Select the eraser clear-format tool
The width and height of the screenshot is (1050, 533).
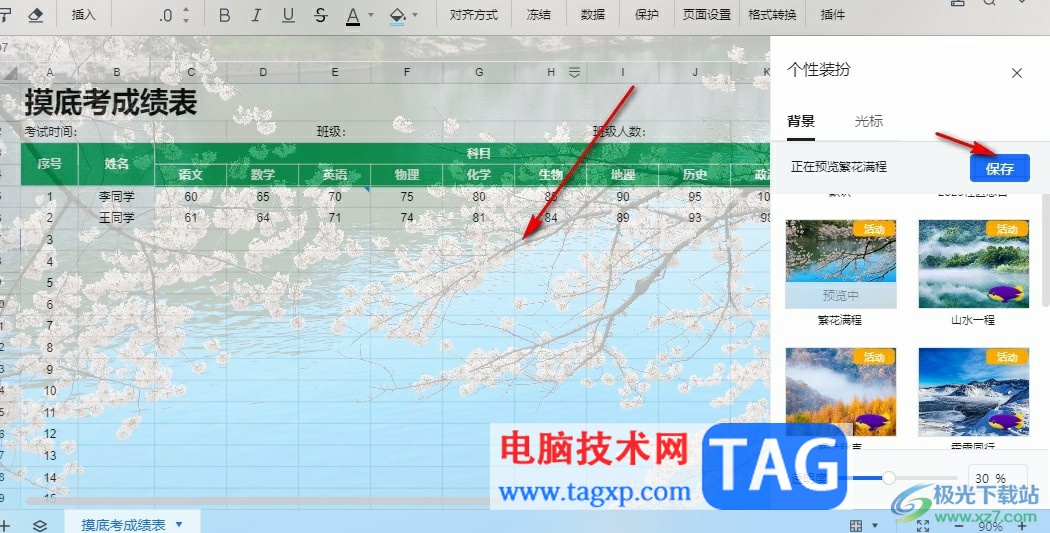coord(35,15)
